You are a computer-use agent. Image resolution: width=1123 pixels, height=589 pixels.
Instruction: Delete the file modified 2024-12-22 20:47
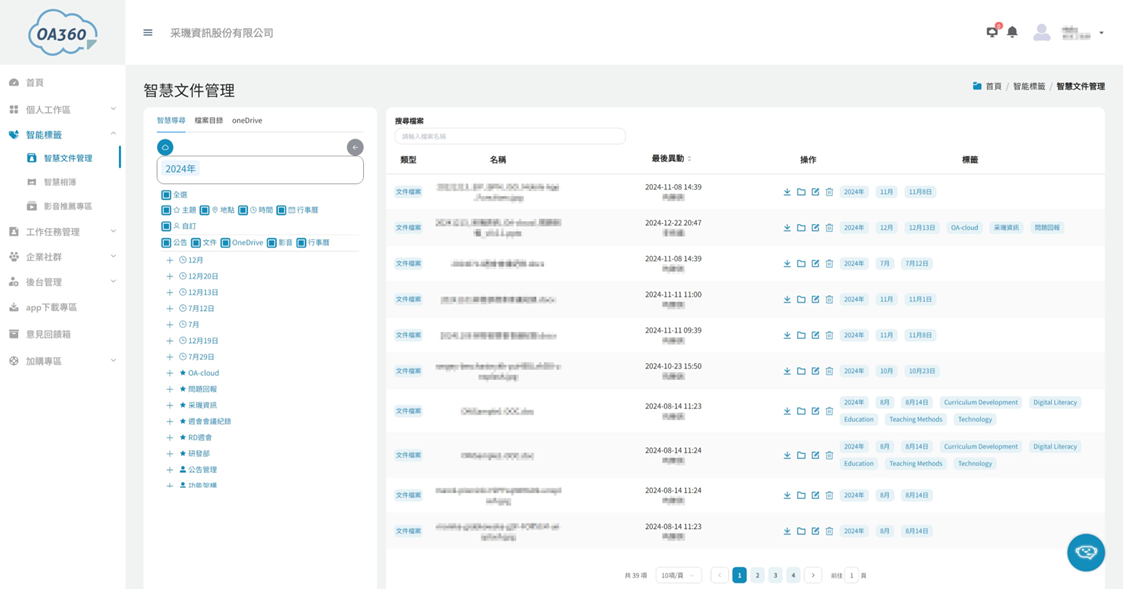(x=829, y=228)
